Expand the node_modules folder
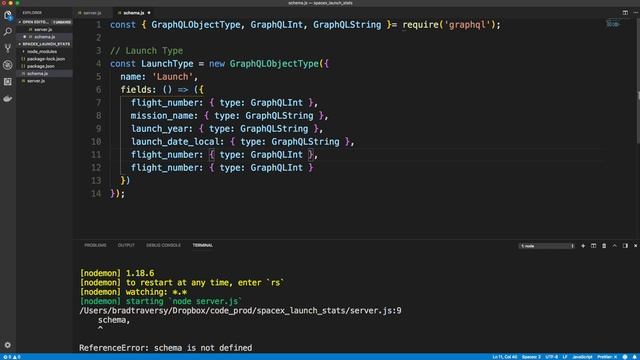This screenshot has width=640, height=360. point(42,51)
